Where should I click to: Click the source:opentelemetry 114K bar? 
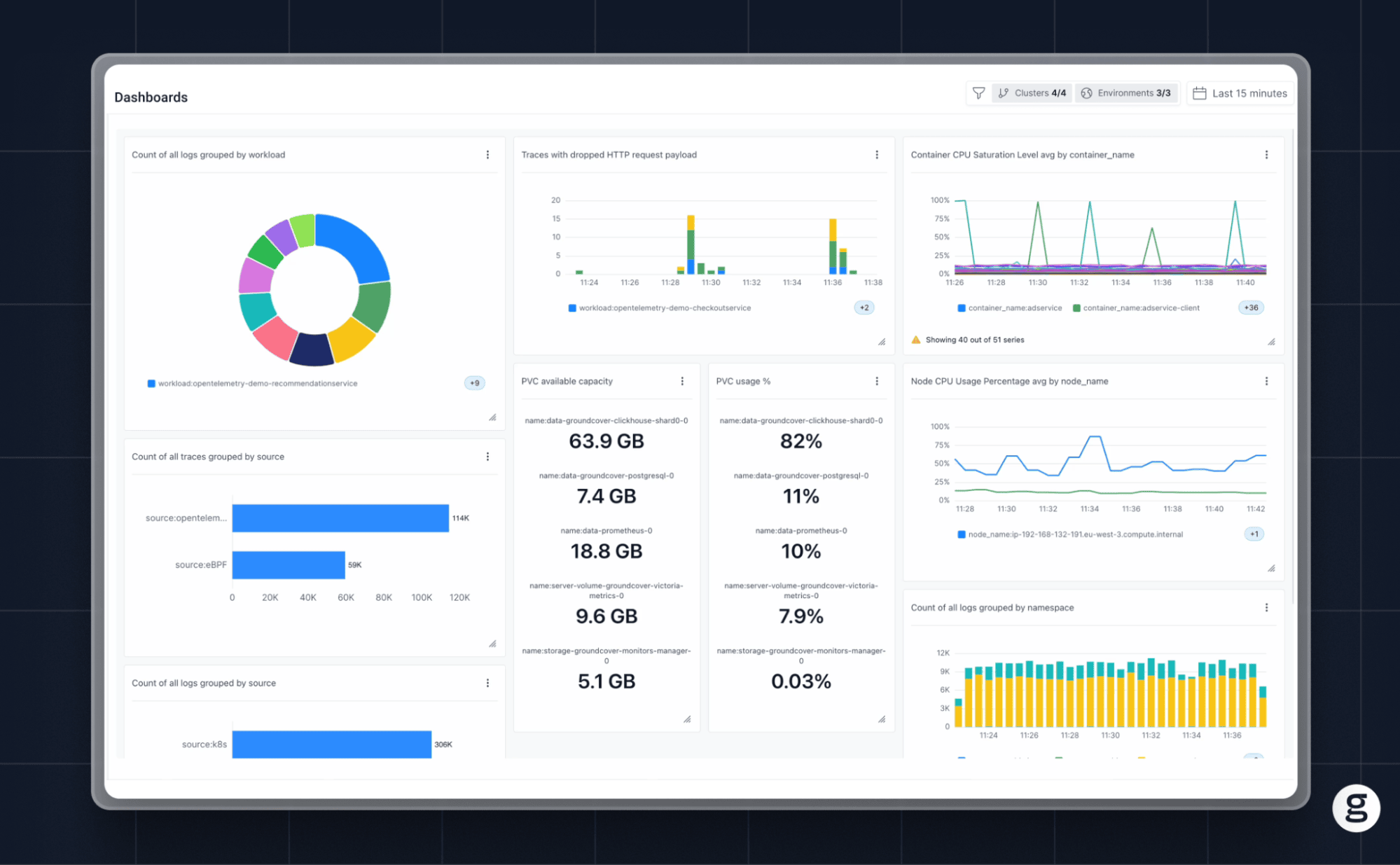pyautogui.click(x=340, y=518)
